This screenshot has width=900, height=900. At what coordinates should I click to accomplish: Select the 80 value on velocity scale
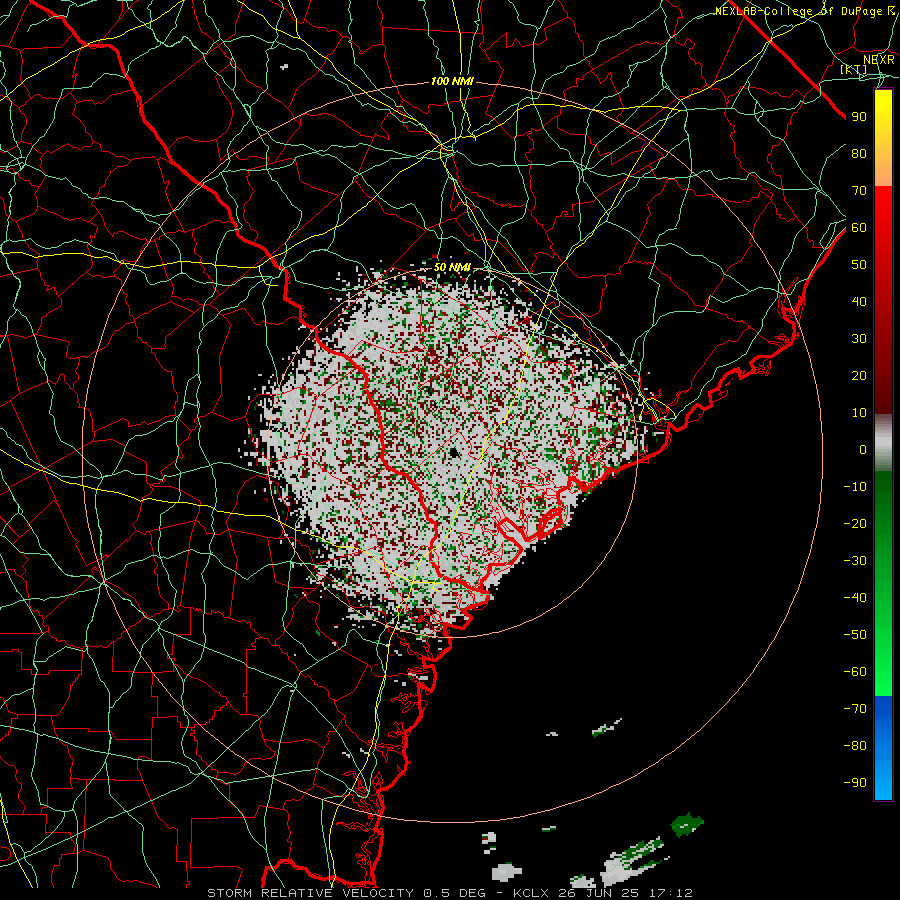859,153
